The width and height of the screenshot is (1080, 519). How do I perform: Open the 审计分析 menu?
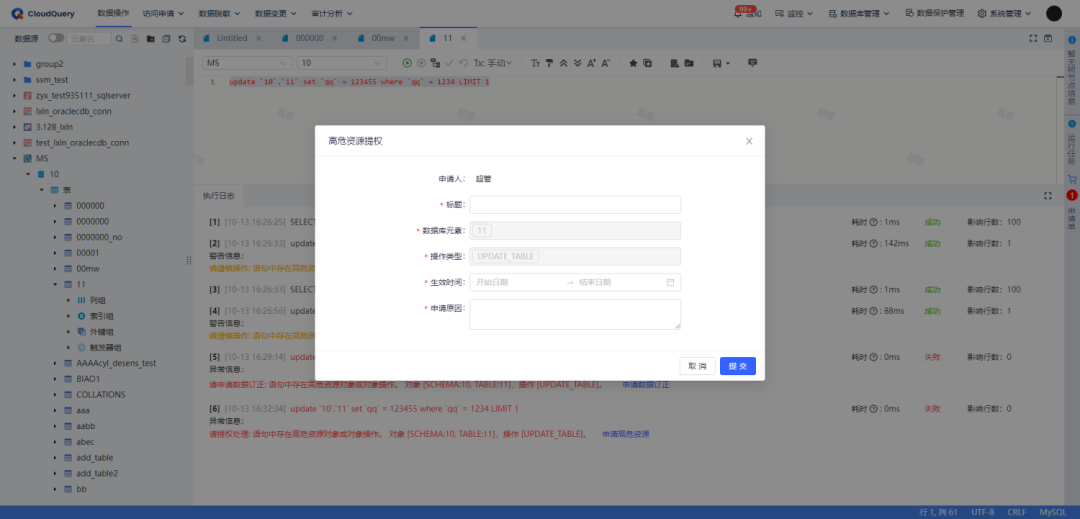click(331, 13)
